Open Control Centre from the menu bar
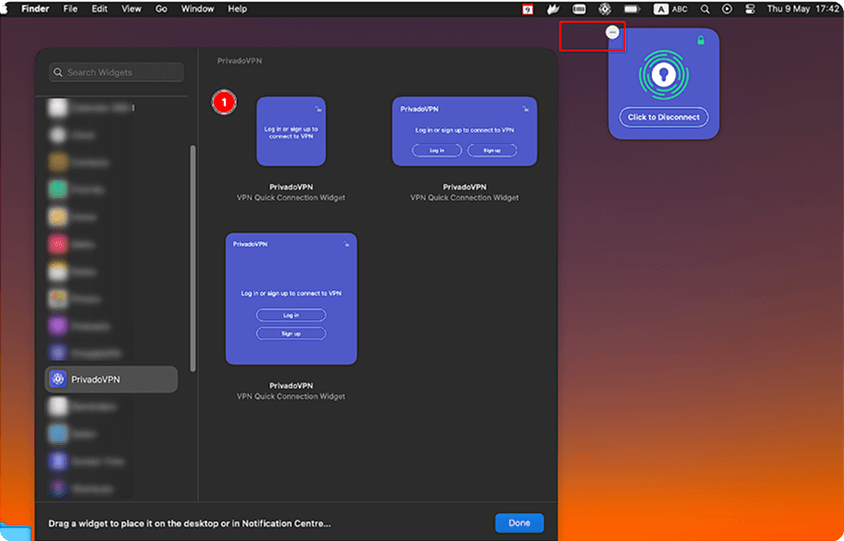This screenshot has height=541, width=844. point(750,9)
